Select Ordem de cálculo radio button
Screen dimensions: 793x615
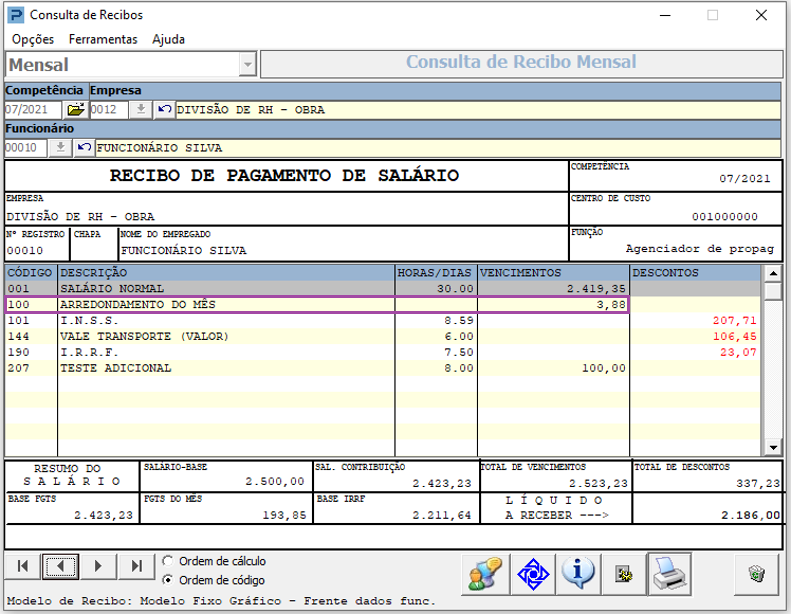[168, 561]
